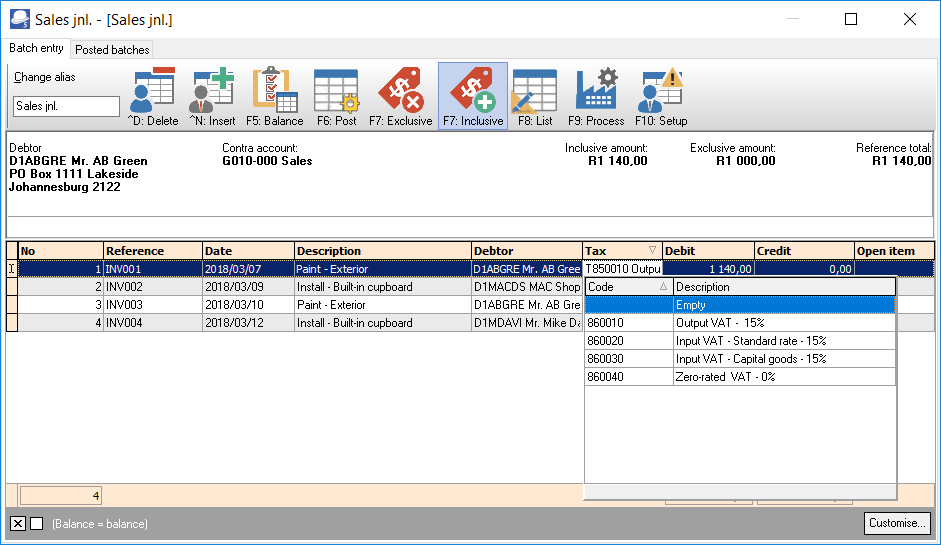Choose Zero-rated VAT 0% from tax list
941x545 pixels.
tap(740, 377)
